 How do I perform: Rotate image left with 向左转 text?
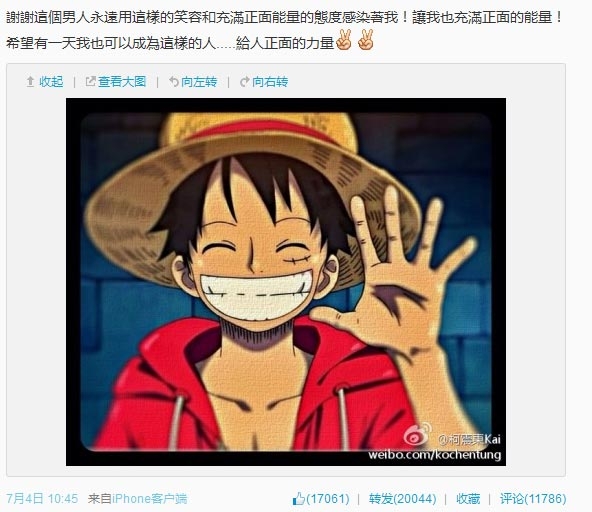point(199,82)
